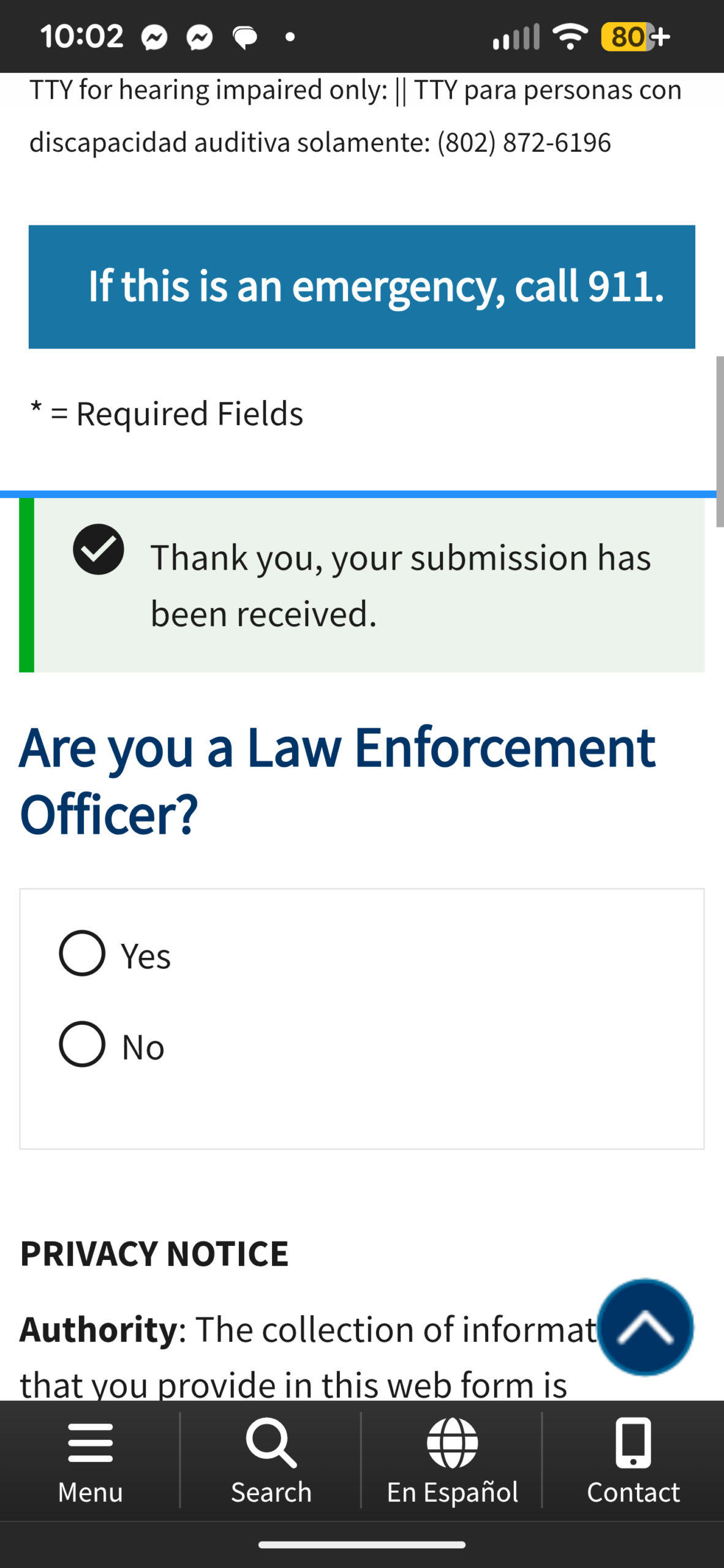Tap the second Messenger notification icon
This screenshot has width=724, height=1568.
click(x=200, y=38)
